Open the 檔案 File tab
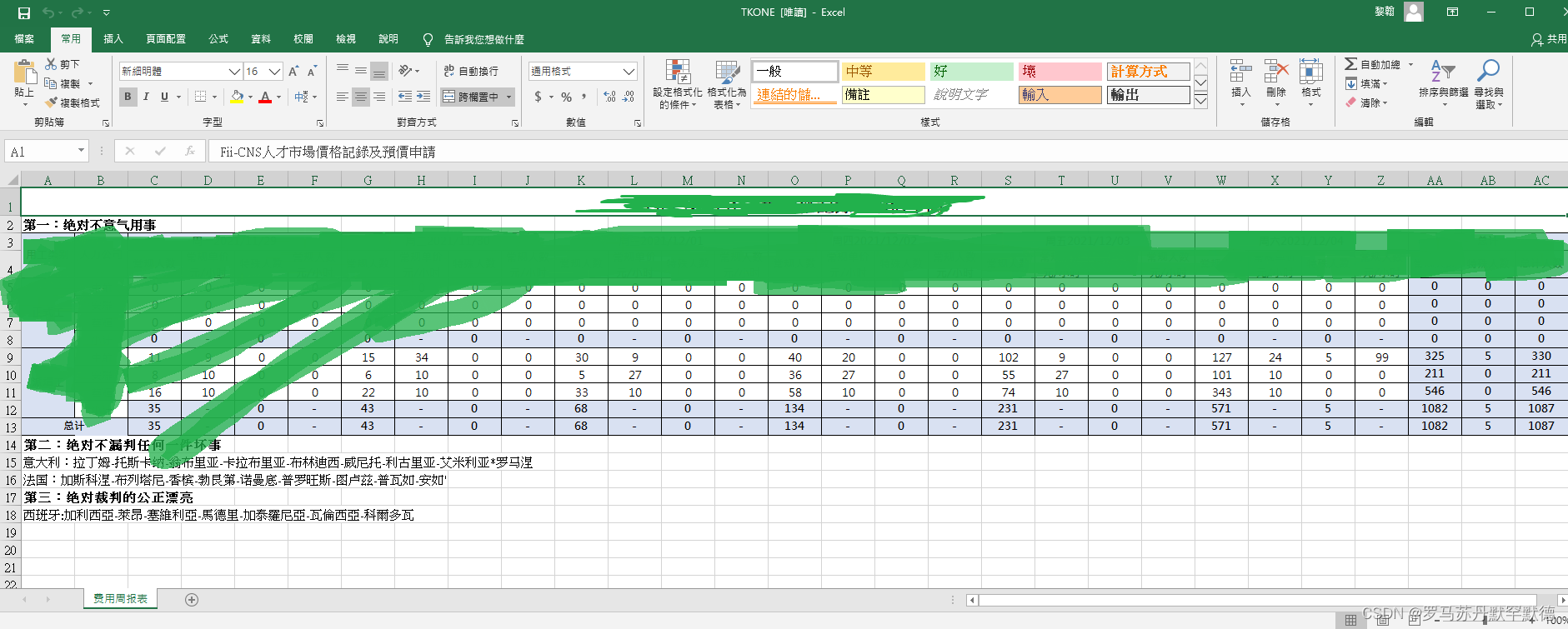This screenshot has width=1568, height=629. tap(24, 39)
